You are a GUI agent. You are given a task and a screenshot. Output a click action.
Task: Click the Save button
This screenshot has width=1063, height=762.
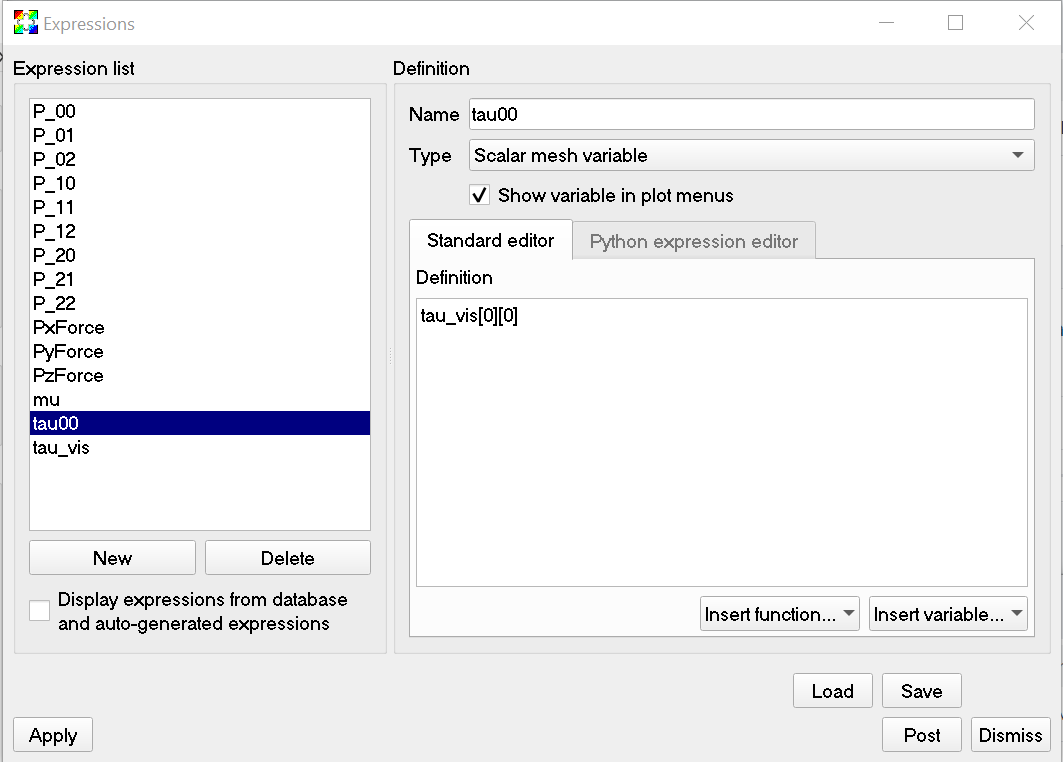921,690
